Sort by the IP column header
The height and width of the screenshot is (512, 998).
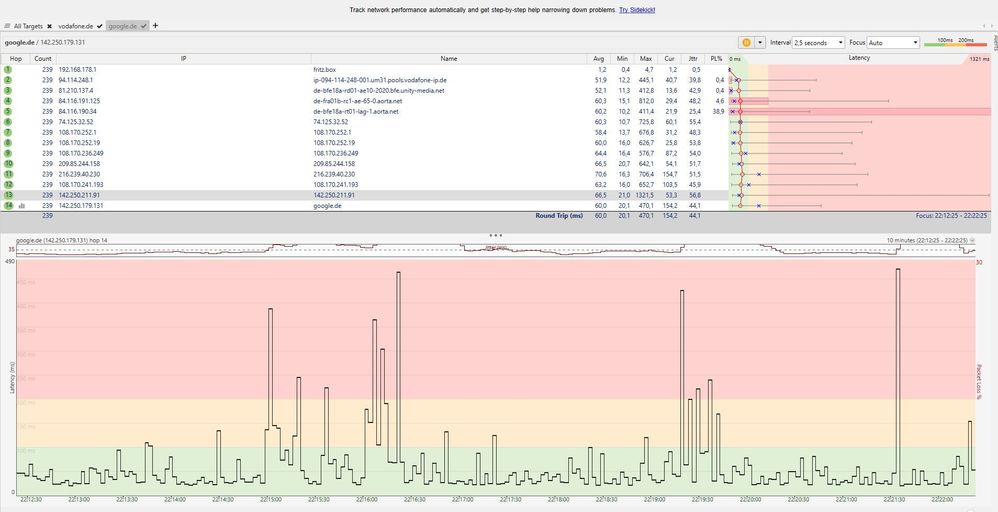point(183,59)
